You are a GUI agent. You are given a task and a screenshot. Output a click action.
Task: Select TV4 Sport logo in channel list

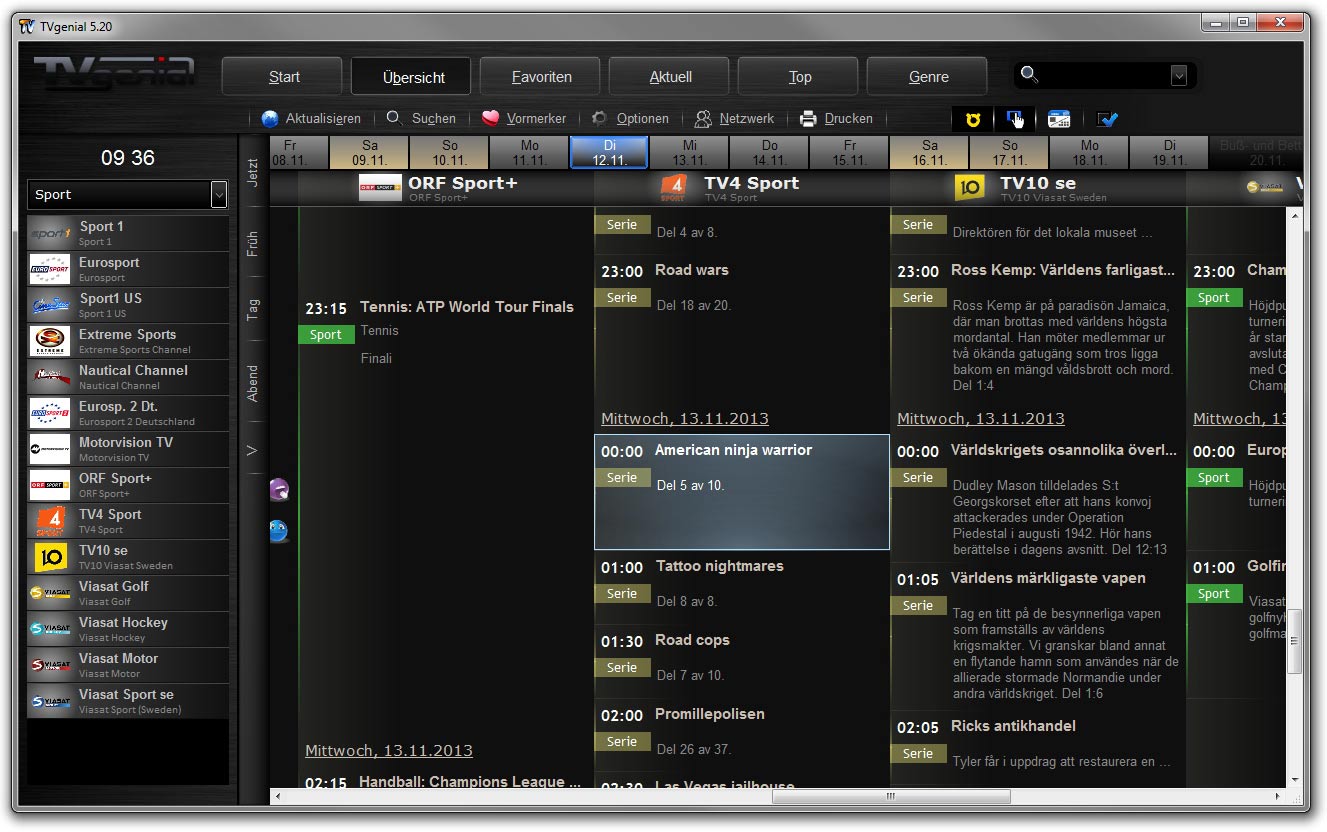50,521
